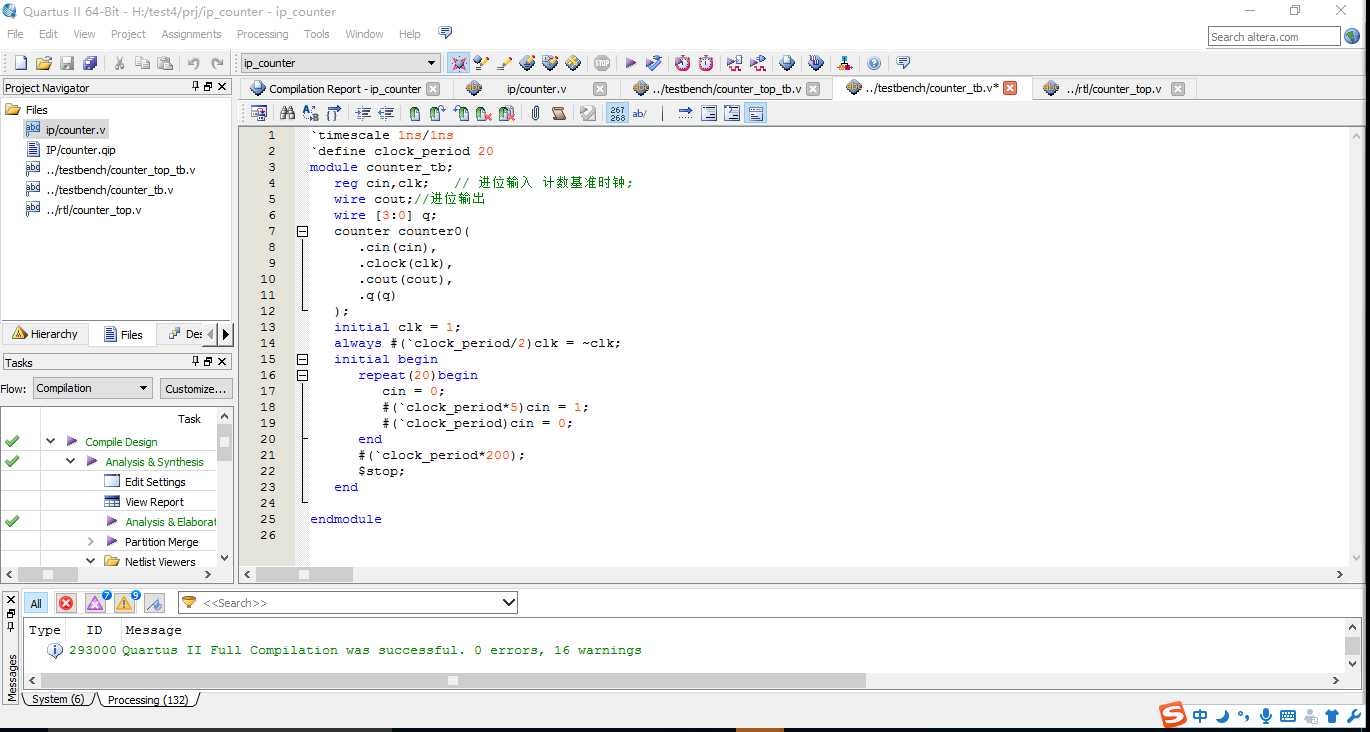Open the Help question mark icon
Screen dimensions: 1370x732
(x=874, y=63)
